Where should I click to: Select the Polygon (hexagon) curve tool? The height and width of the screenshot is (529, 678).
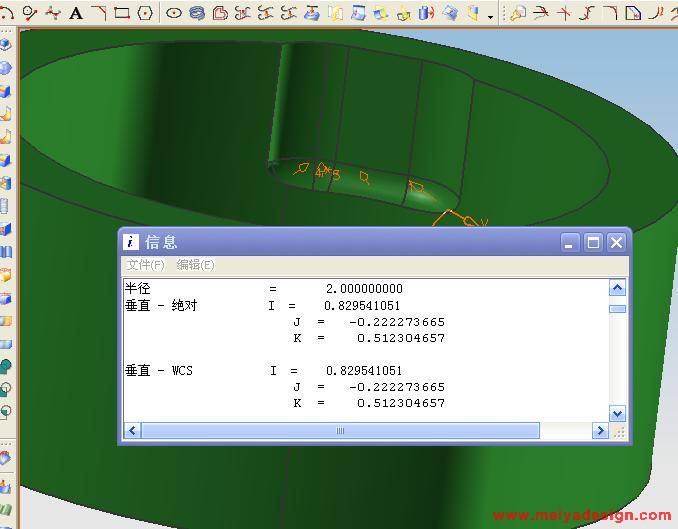pyautogui.click(x=145, y=13)
